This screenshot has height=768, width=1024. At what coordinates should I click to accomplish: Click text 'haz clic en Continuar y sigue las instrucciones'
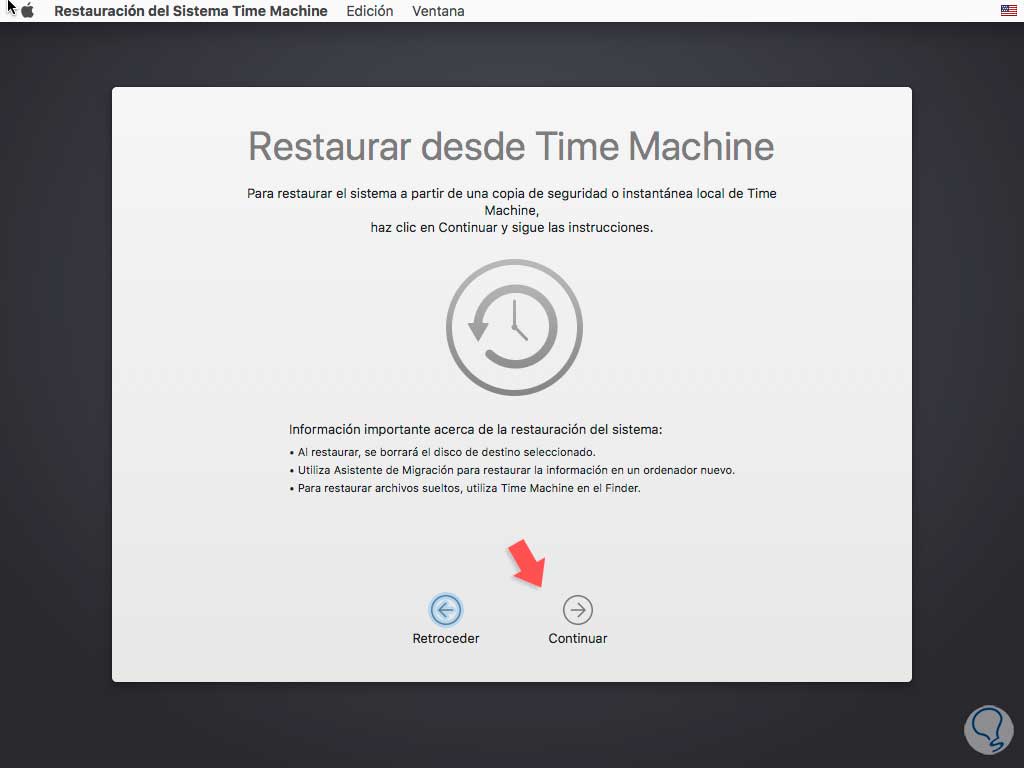(x=511, y=227)
